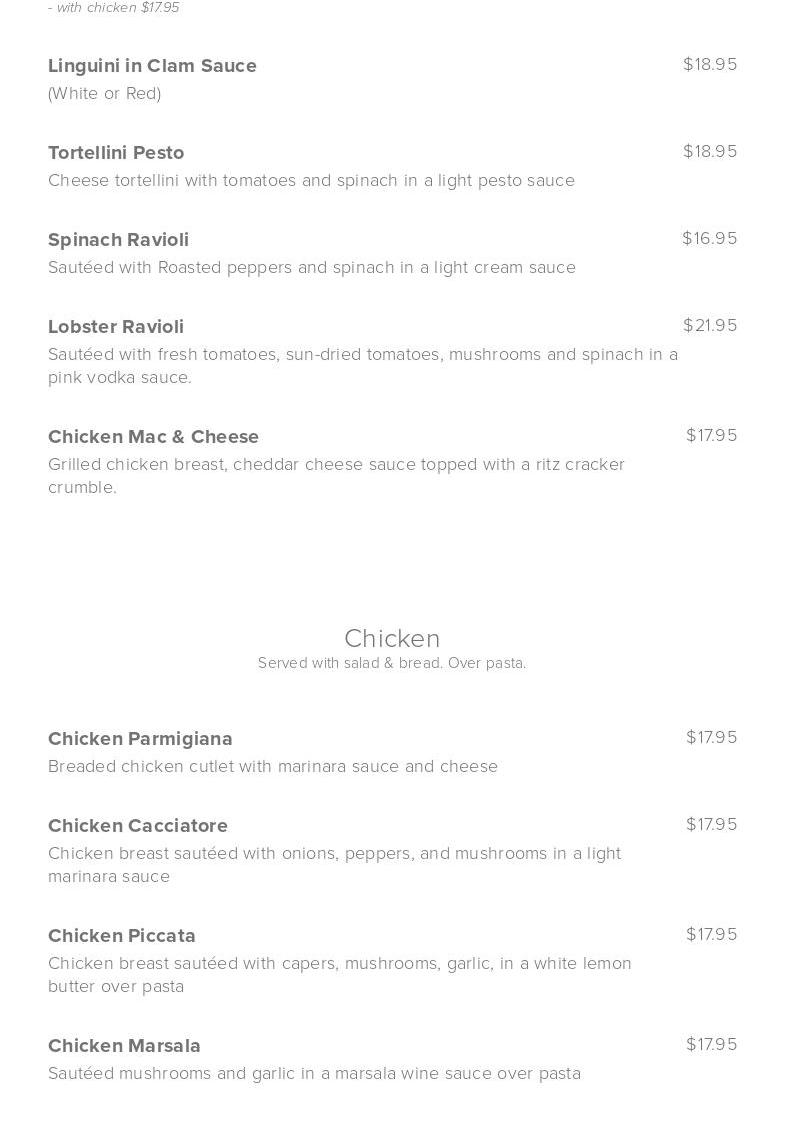Open the Chicken Parmigiana item

click(x=140, y=739)
